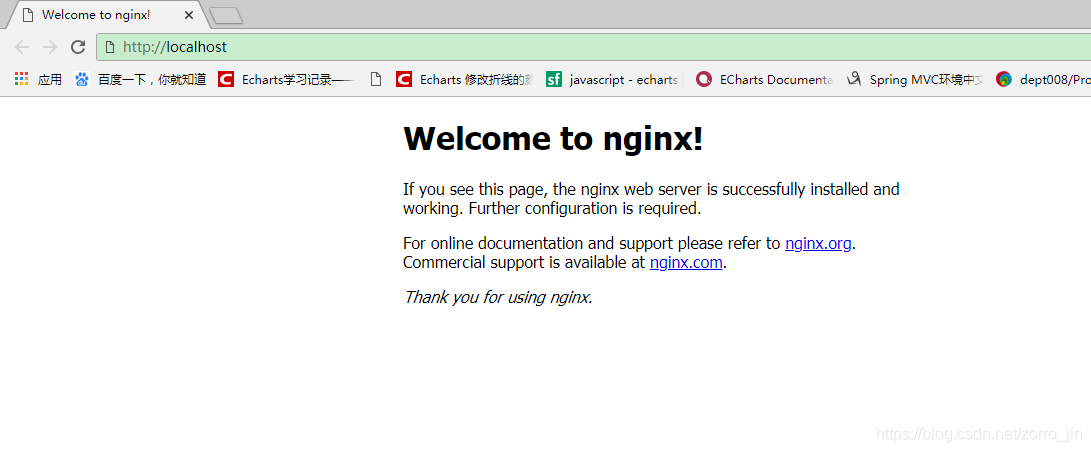Viewport: 1091px width, 452px height.
Task: Click the Spring MVC bookmark icon
Action: click(x=854, y=79)
